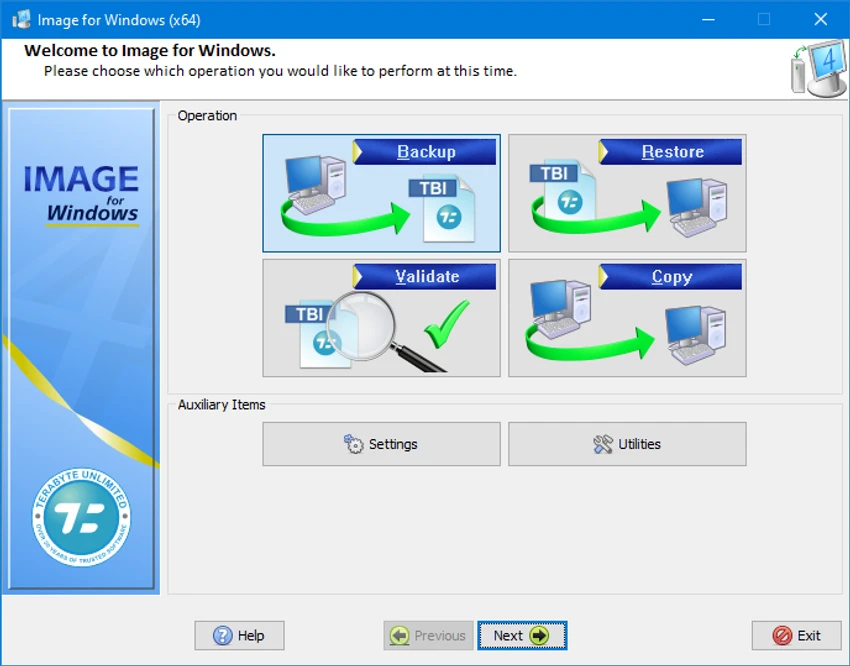Click the version 4 monitor icon in header
This screenshot has height=666, width=850.
(819, 69)
